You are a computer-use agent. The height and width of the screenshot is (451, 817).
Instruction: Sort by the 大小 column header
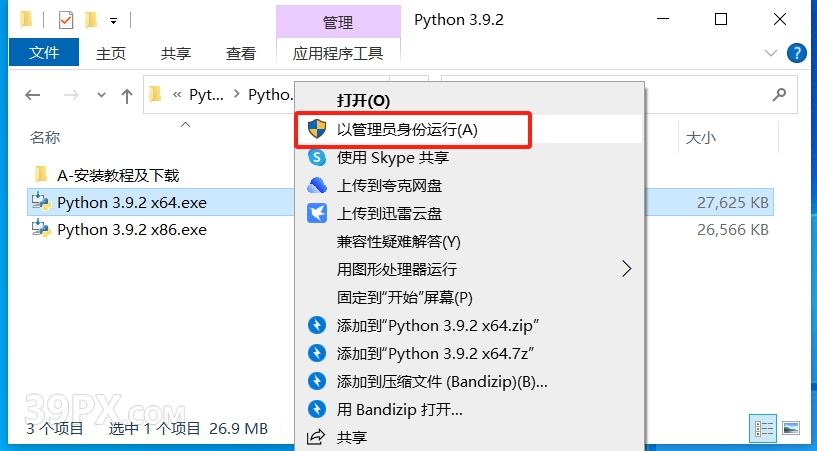click(x=701, y=138)
